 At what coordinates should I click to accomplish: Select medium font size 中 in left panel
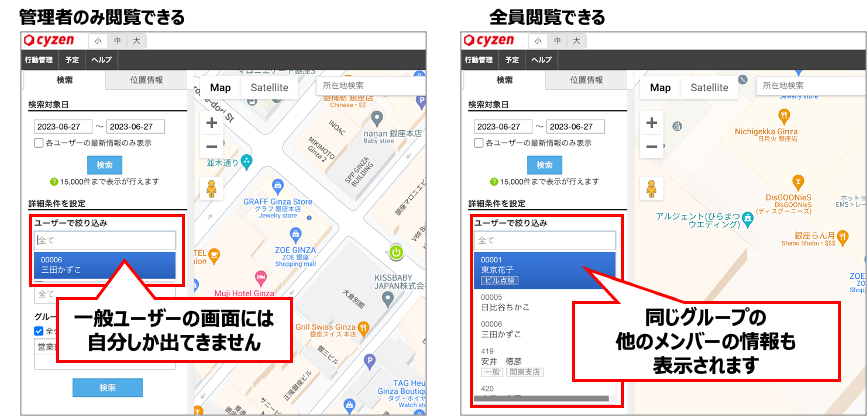(x=117, y=41)
